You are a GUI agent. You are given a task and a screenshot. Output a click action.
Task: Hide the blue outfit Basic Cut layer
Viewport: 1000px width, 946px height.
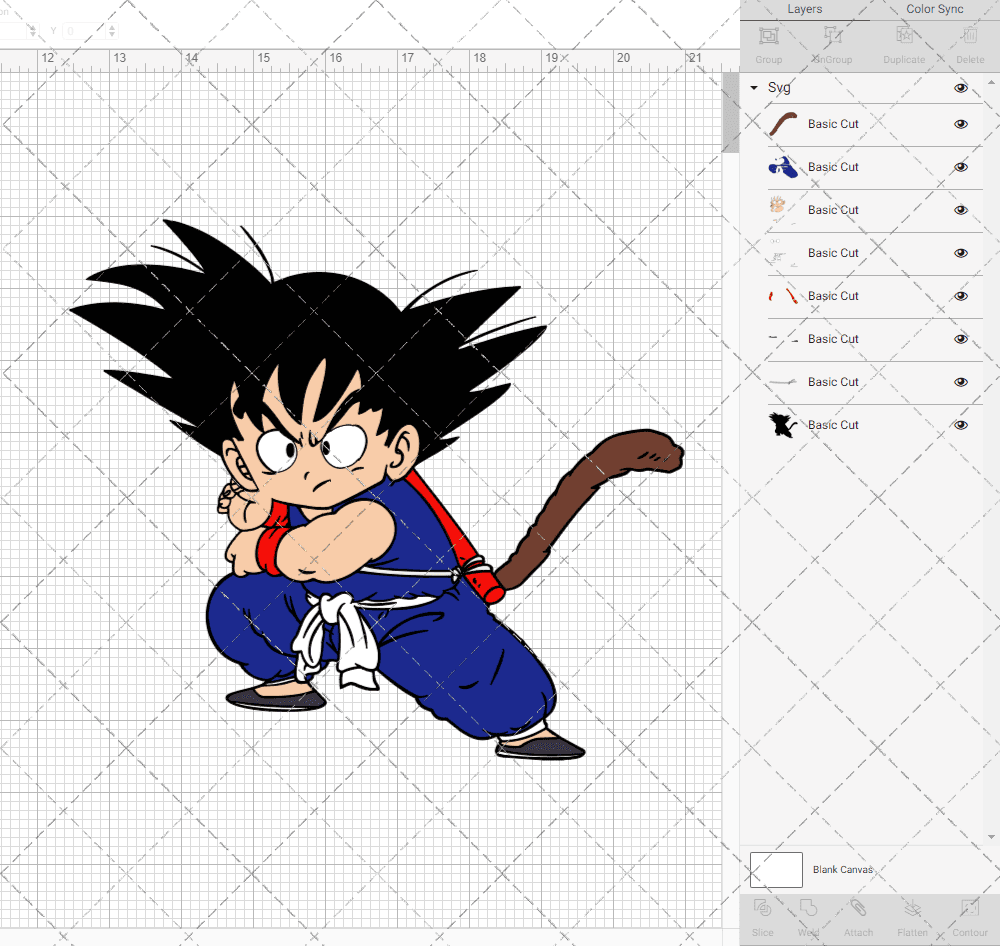click(x=961, y=167)
